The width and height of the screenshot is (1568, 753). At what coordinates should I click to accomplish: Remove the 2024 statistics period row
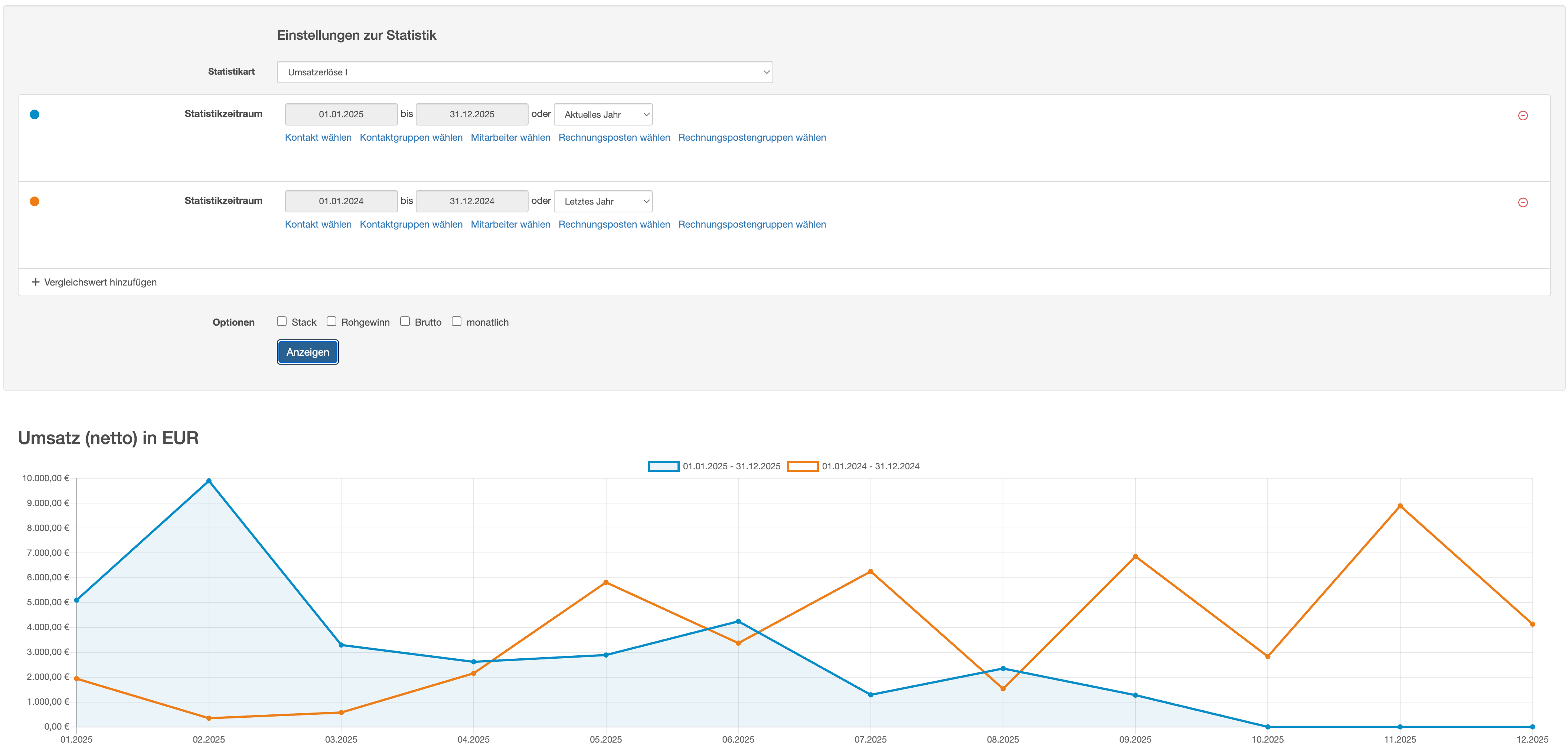point(1522,203)
